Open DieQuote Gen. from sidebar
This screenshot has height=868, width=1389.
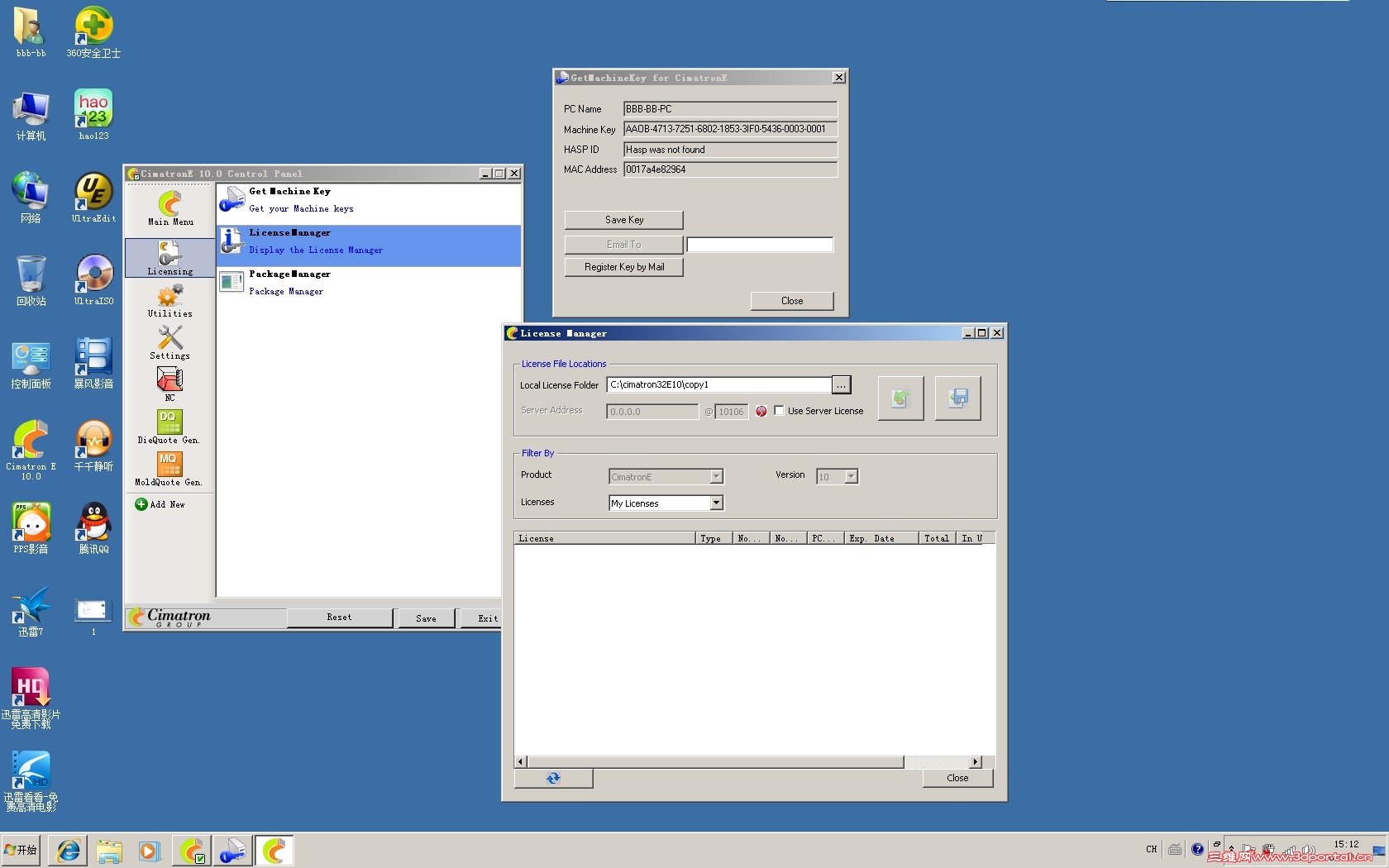coord(169,427)
